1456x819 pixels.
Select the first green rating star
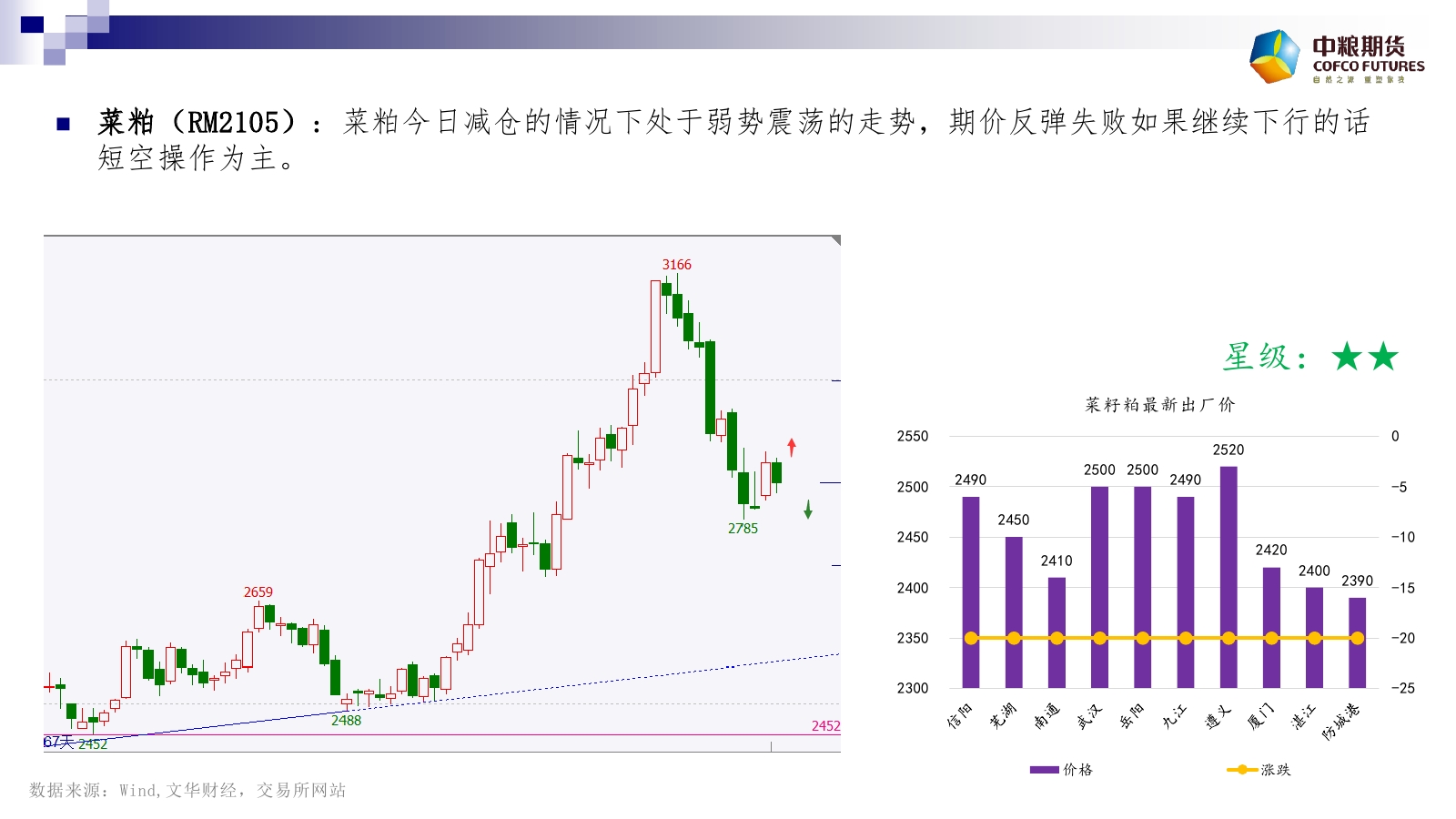[1346, 357]
